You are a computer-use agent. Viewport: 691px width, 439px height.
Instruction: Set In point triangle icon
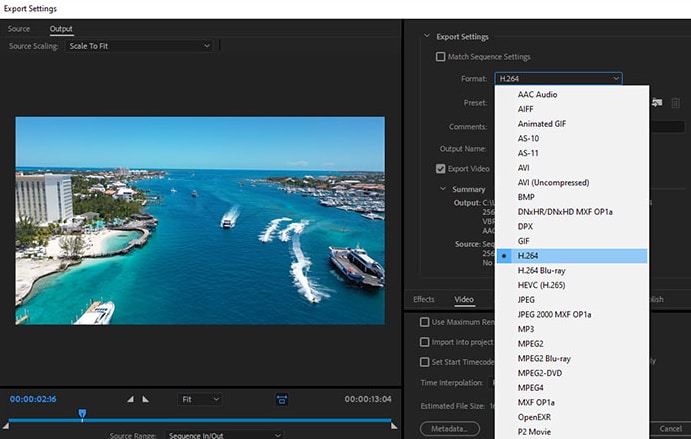(x=130, y=399)
